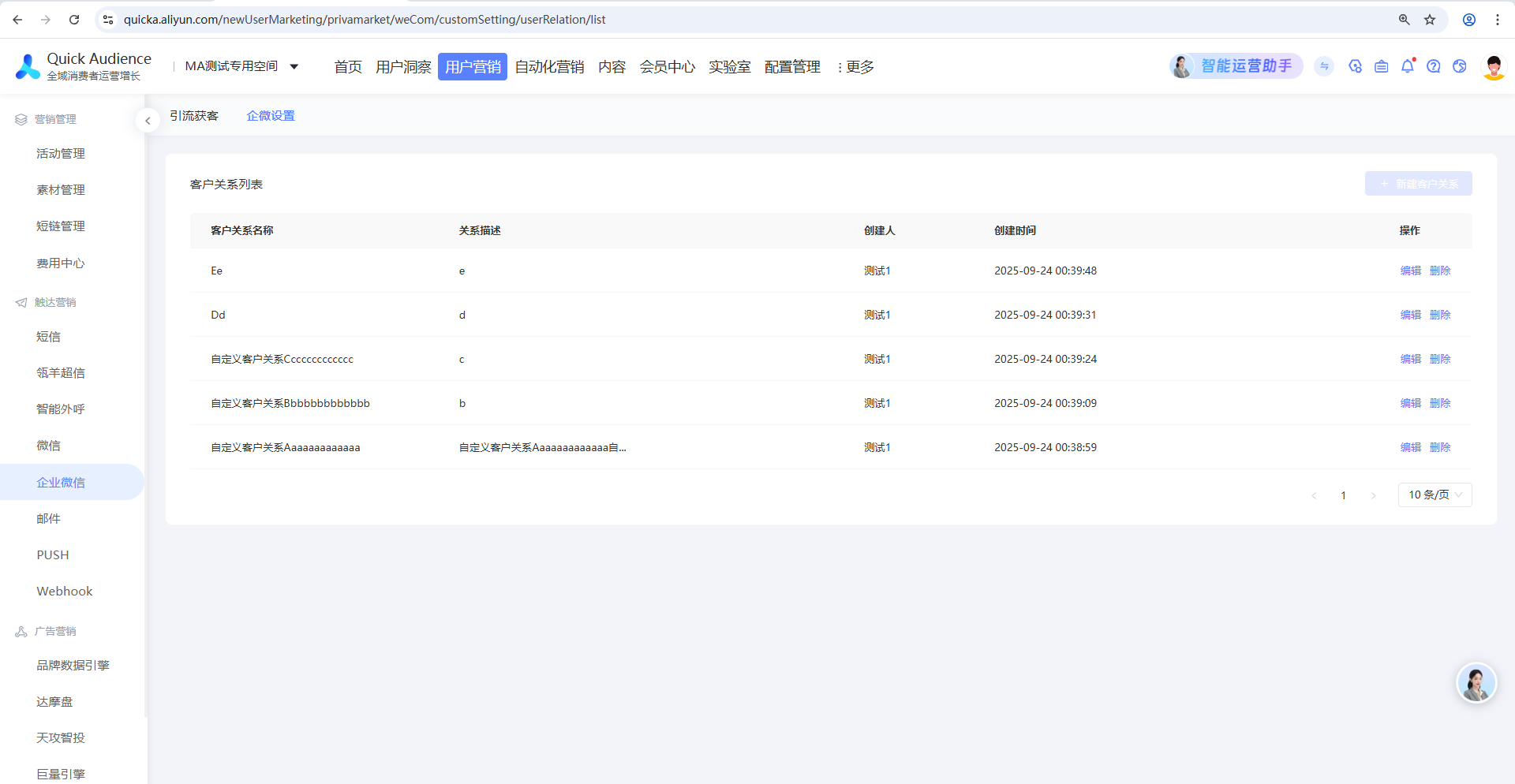Open the 首页 navigation item
The width and height of the screenshot is (1515, 784).
pos(348,67)
